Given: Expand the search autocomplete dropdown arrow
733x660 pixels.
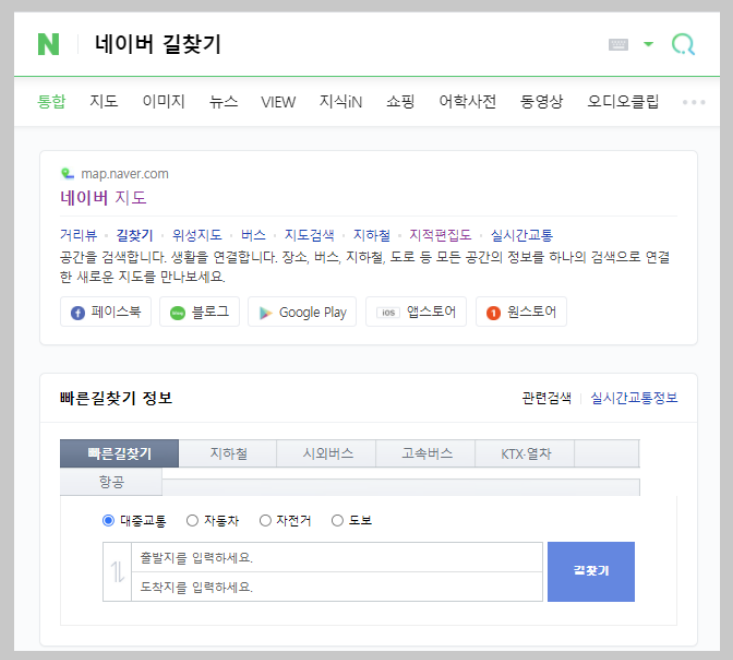Looking at the screenshot, I should click(648, 44).
